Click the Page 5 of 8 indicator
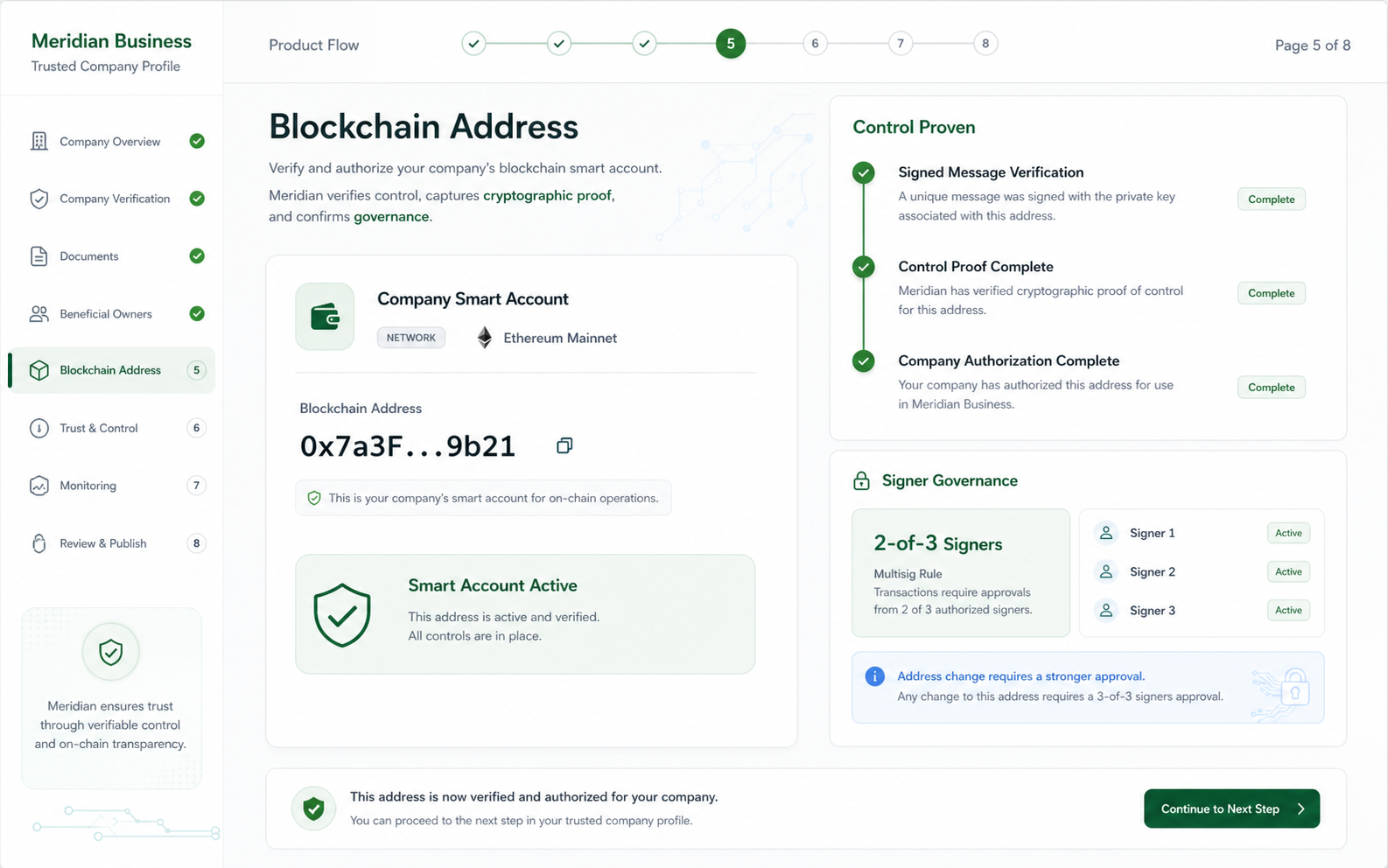1388x868 pixels. 1312,45
